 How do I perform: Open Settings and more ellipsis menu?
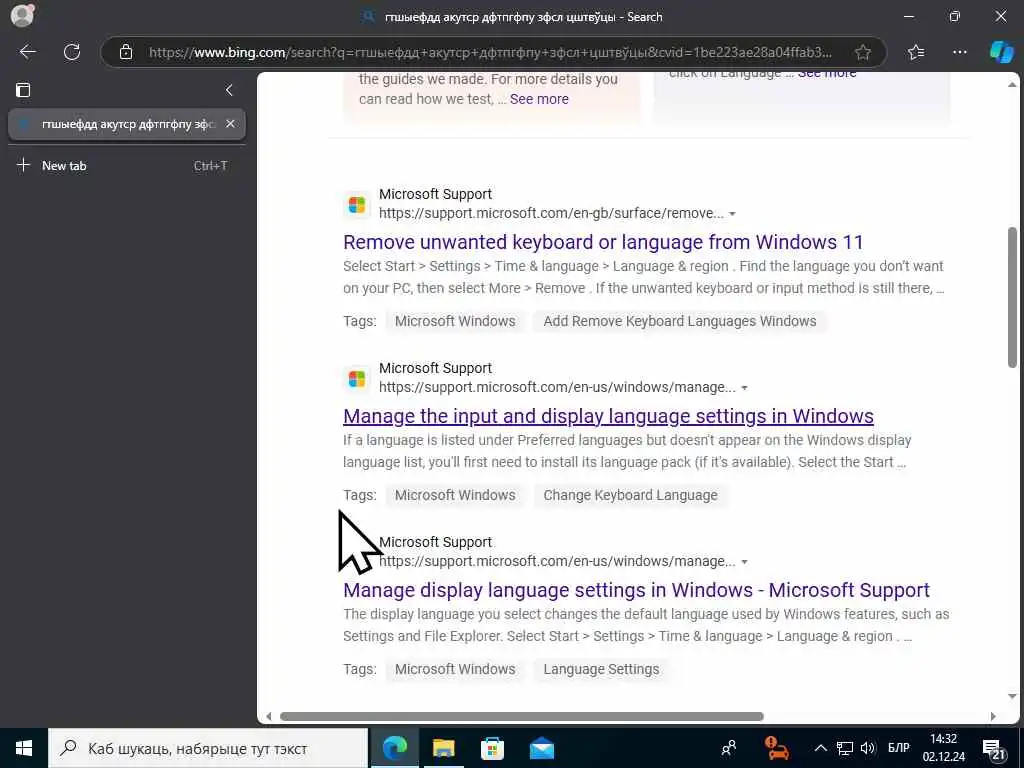pyautogui.click(x=959, y=52)
